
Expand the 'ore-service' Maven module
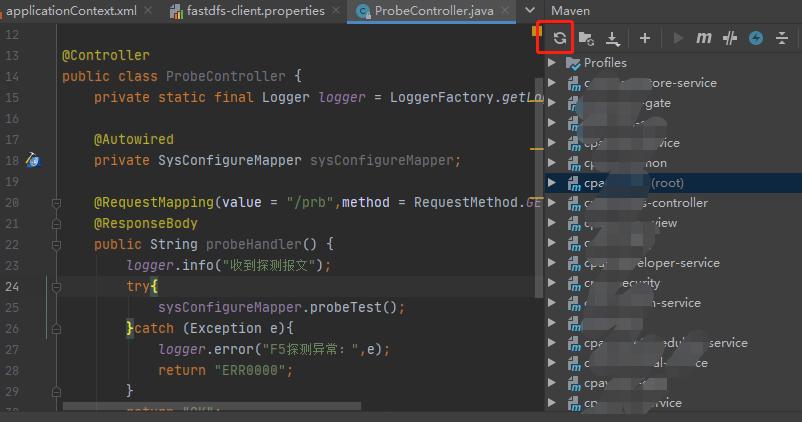552,83
